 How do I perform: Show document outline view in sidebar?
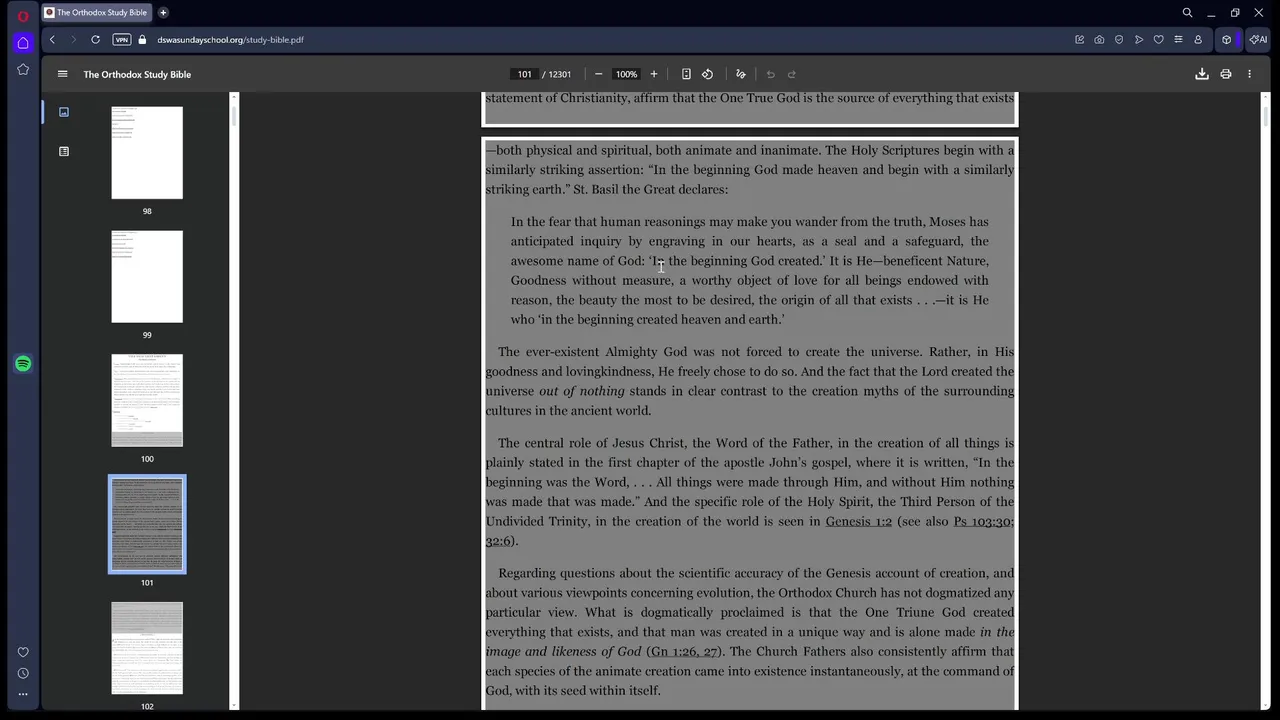(x=64, y=151)
